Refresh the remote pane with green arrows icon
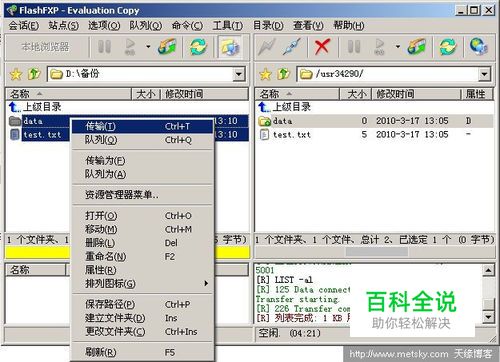Viewport: 500px width, 362px height. (448, 46)
